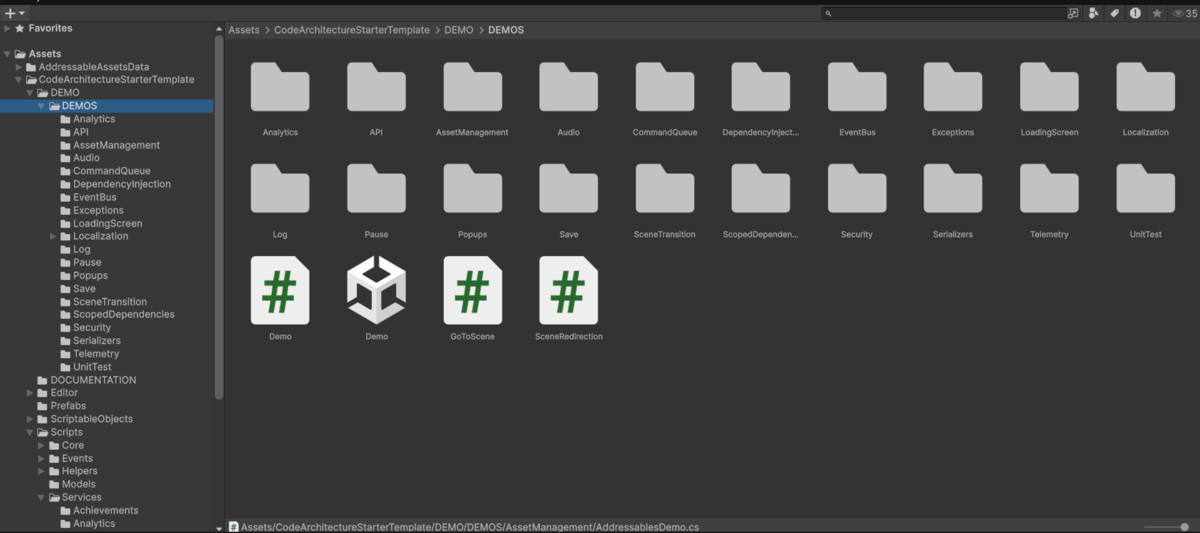Click the open search window icon
The image size is (1200, 533).
[1073, 13]
